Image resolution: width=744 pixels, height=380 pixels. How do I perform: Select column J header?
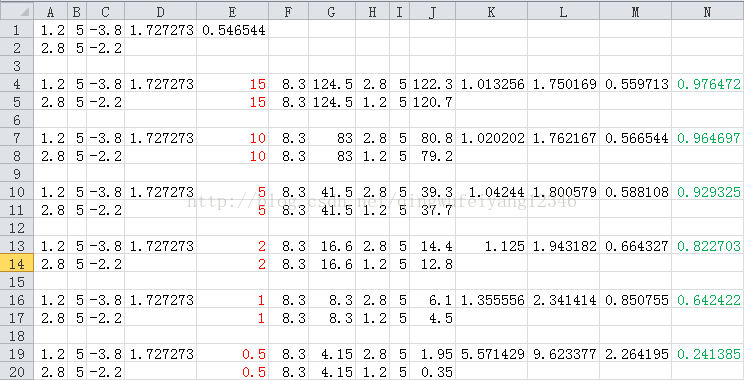(432, 11)
